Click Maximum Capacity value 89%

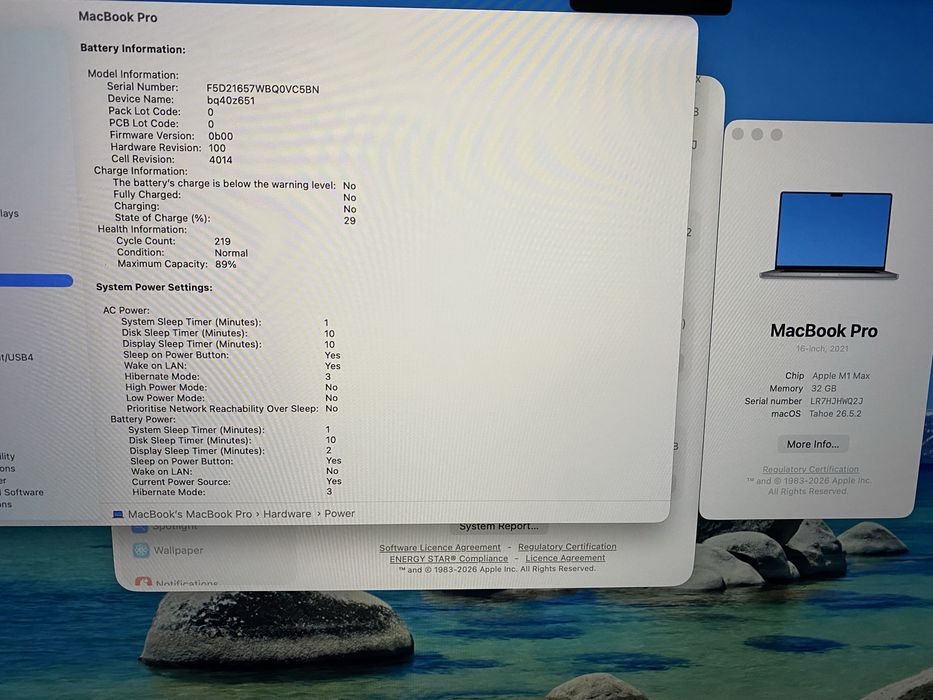tap(226, 264)
